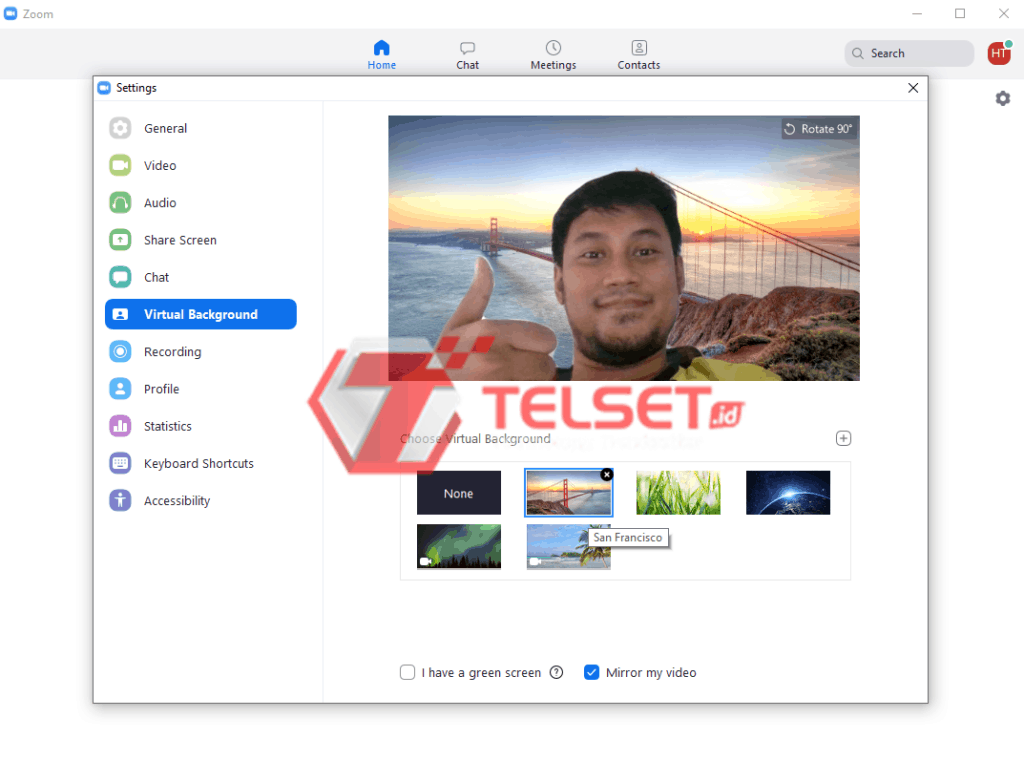The image size is (1024, 761).
Task: Switch to Audio settings
Action: pyautogui.click(x=160, y=203)
